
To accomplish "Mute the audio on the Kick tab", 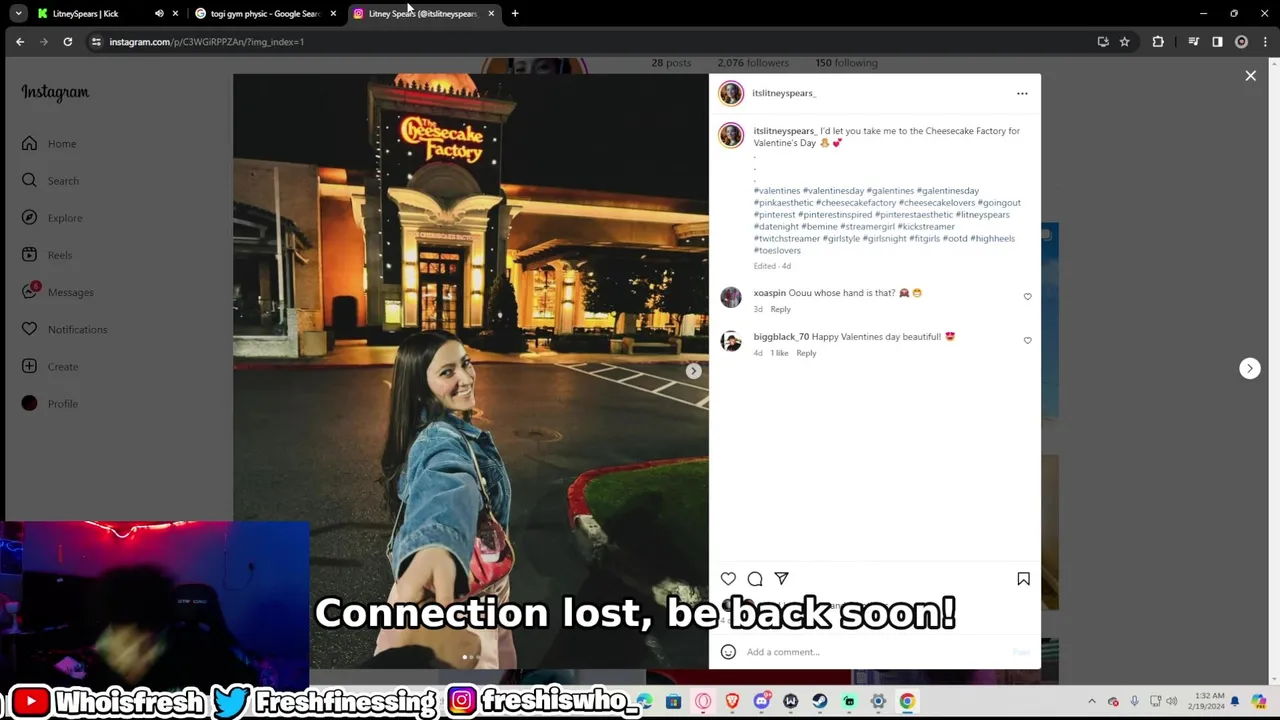I will [159, 14].
